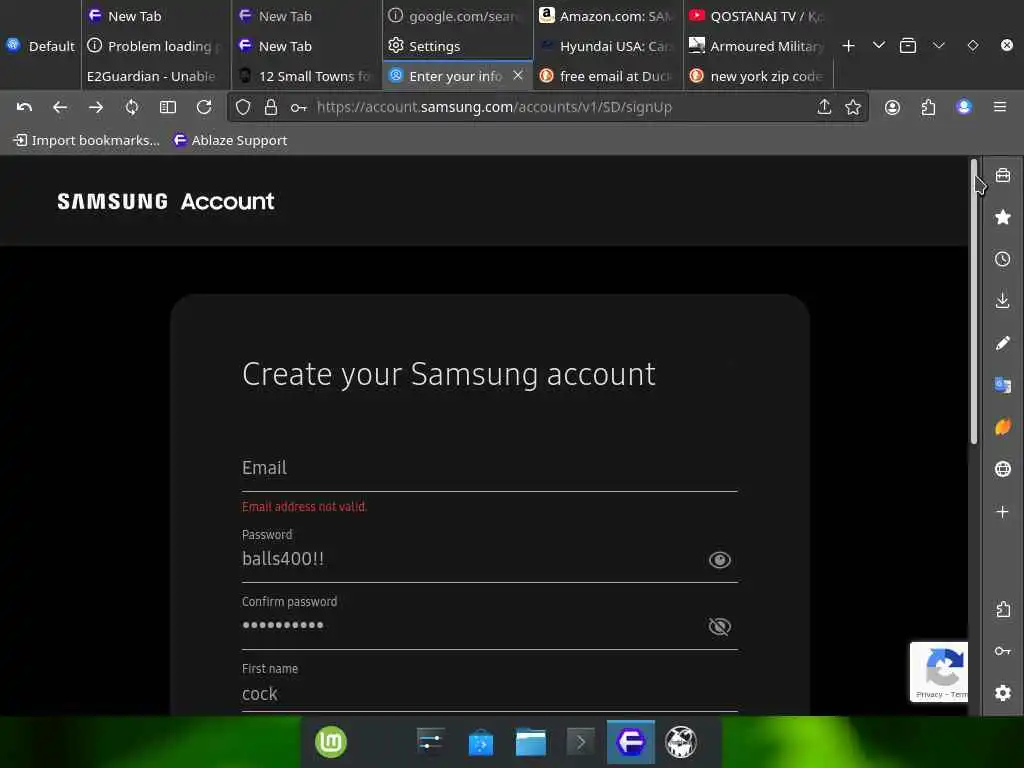This screenshot has height=768, width=1024.
Task: Open sidebar downloads arrow
Action: [1003, 300]
